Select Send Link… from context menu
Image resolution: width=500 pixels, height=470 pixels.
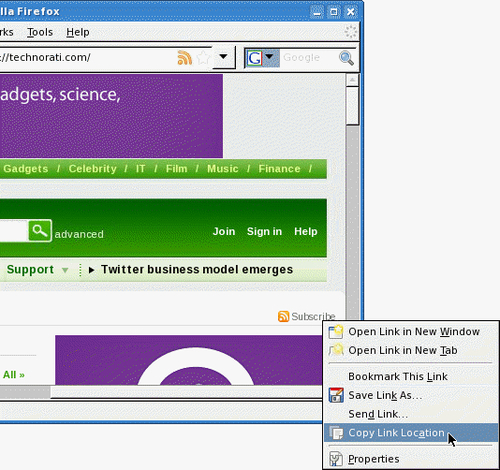(411, 414)
